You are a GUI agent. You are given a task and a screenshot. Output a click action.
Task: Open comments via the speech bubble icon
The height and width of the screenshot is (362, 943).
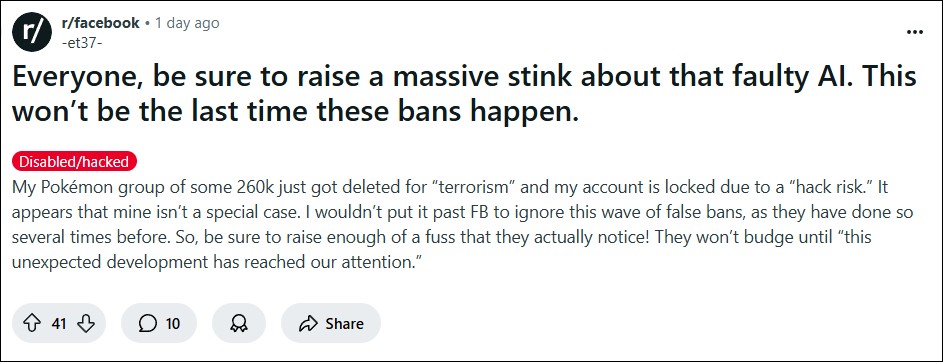[148, 324]
